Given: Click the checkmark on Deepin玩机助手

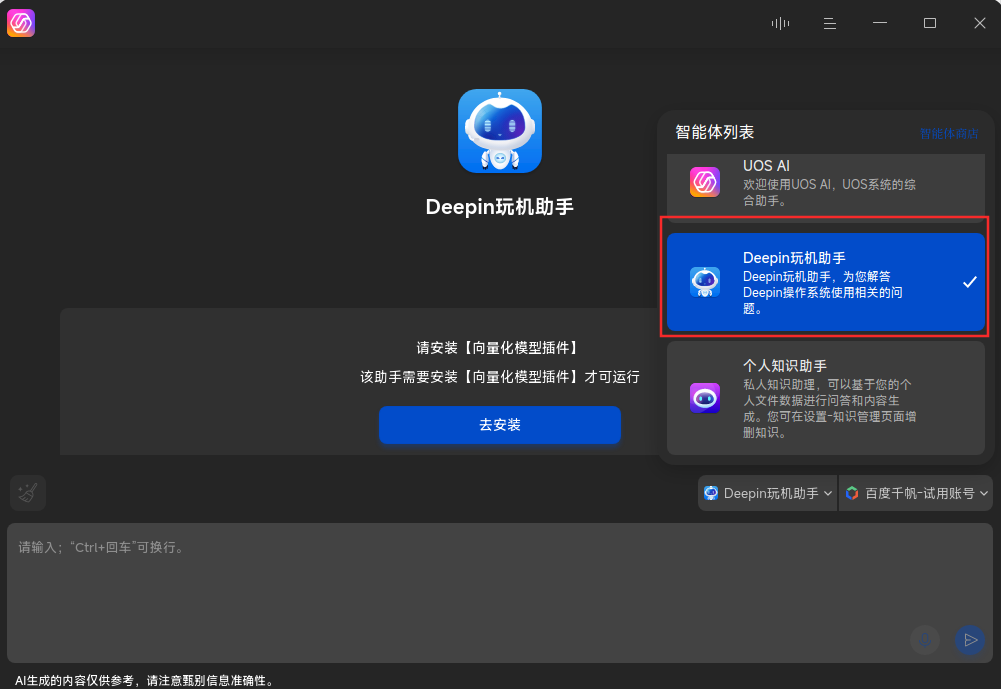Looking at the screenshot, I should [969, 282].
